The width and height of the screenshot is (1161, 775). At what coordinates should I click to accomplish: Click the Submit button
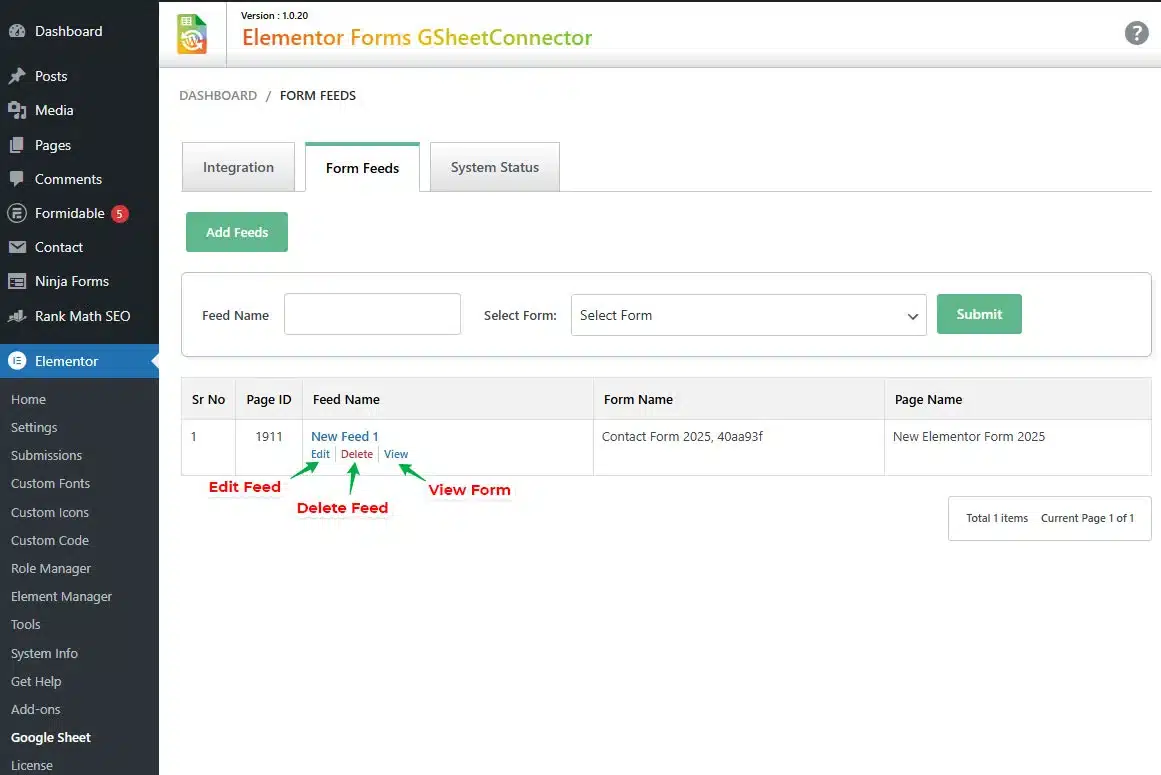(x=979, y=314)
